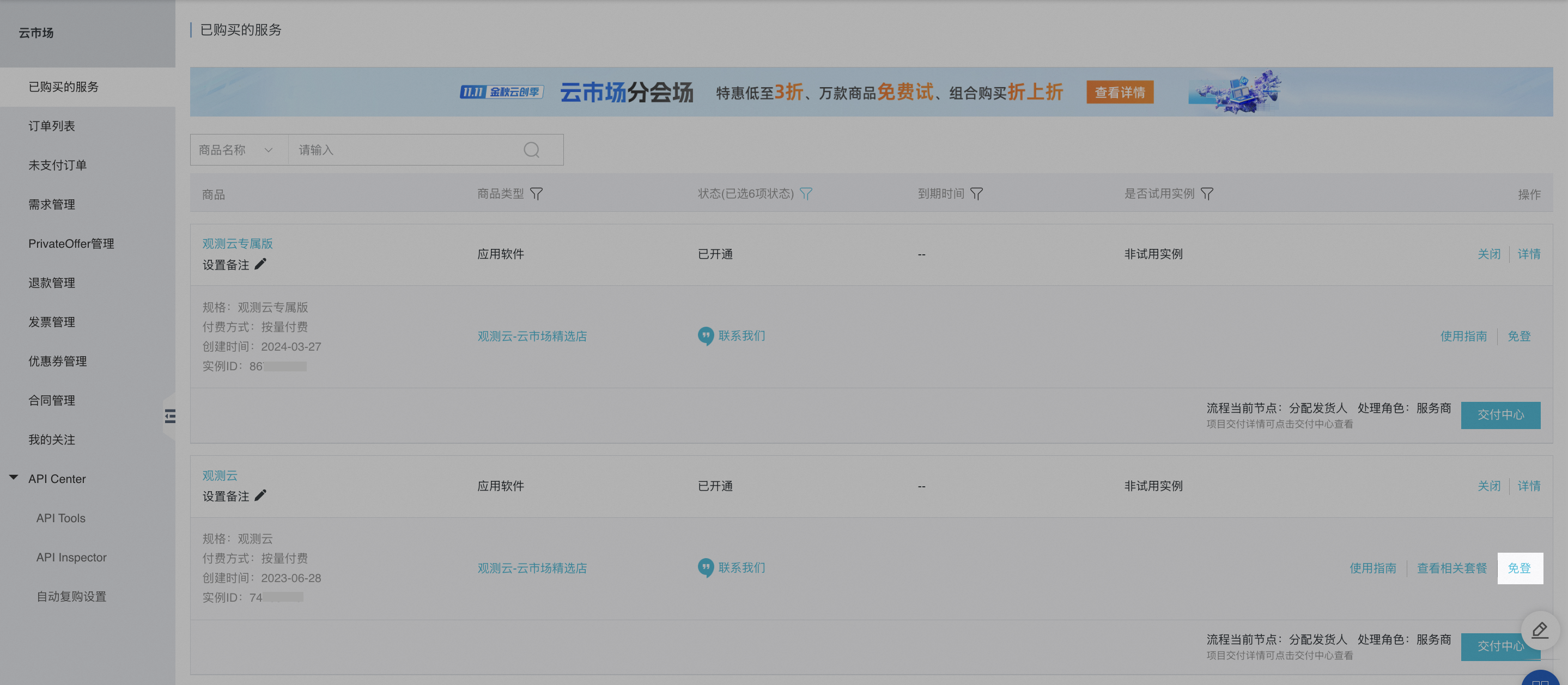Open 详情 for the 观测云 instance 74
Image resolution: width=1568 pixels, height=685 pixels.
[1528, 486]
